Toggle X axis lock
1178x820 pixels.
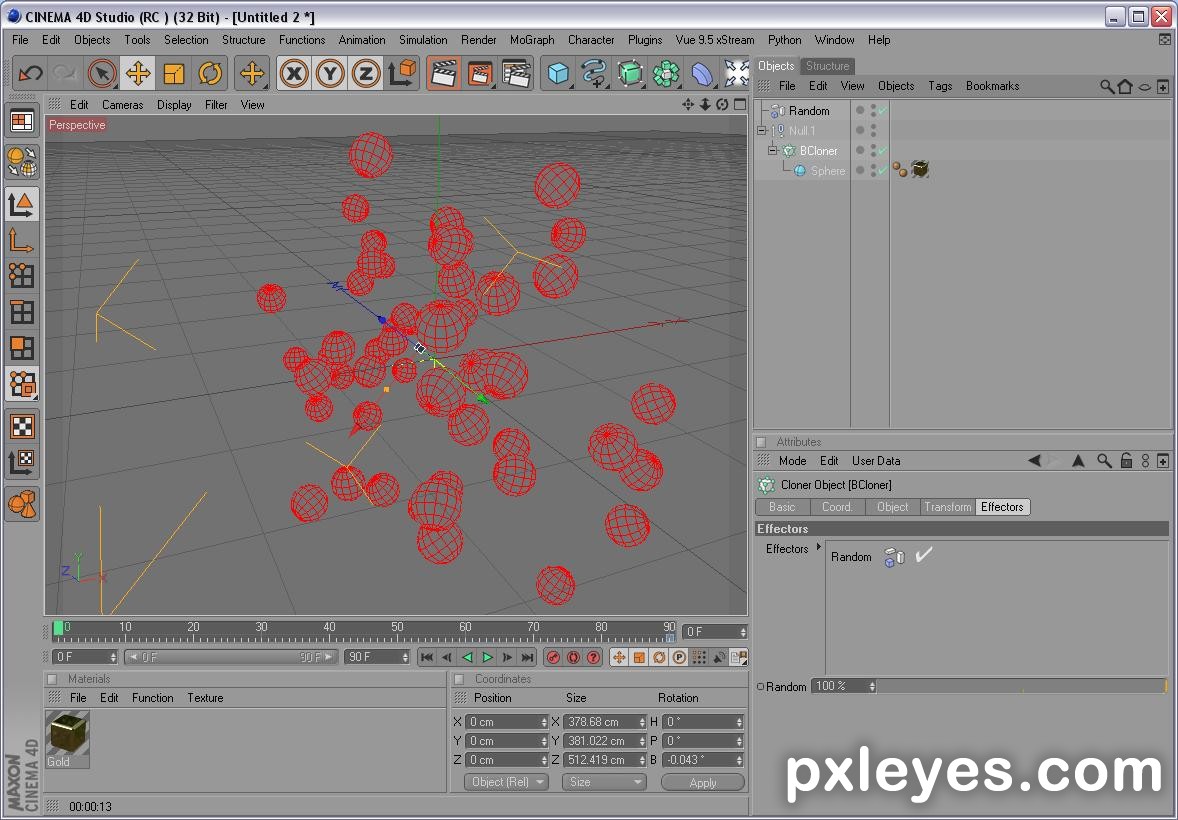click(x=294, y=73)
